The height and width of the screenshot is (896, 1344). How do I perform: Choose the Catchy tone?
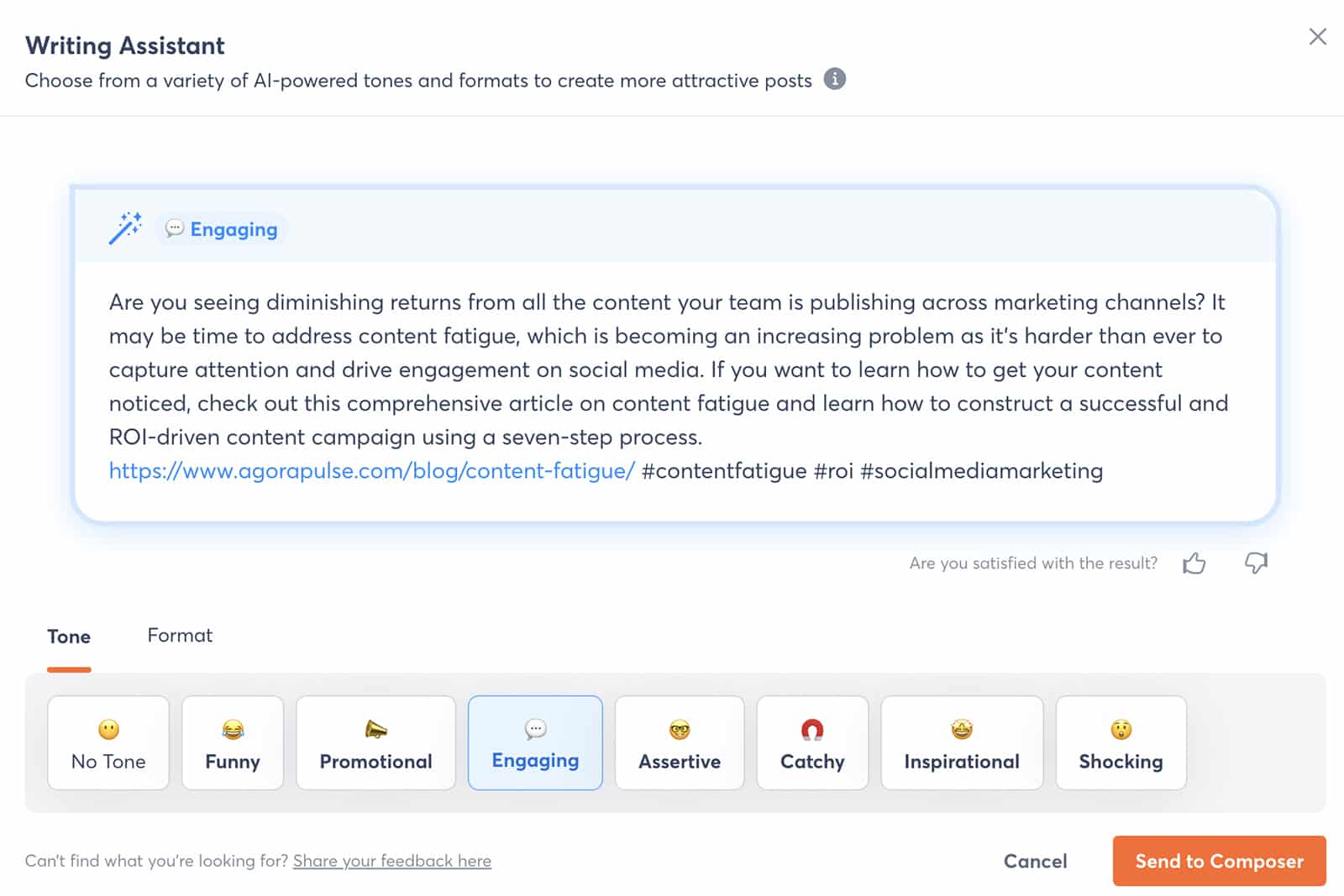(812, 743)
